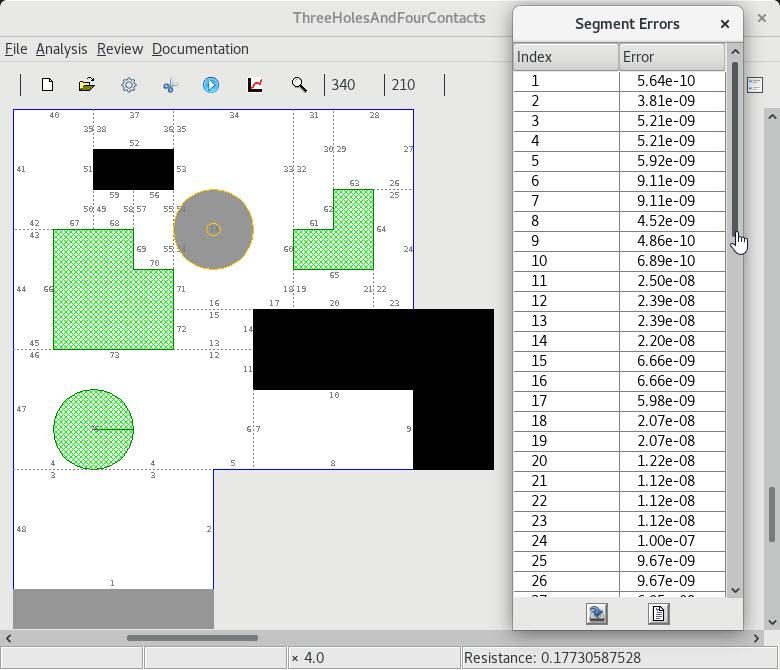This screenshot has width=780, height=670.
Task: Select the row with index 24 in table
Action: point(619,541)
